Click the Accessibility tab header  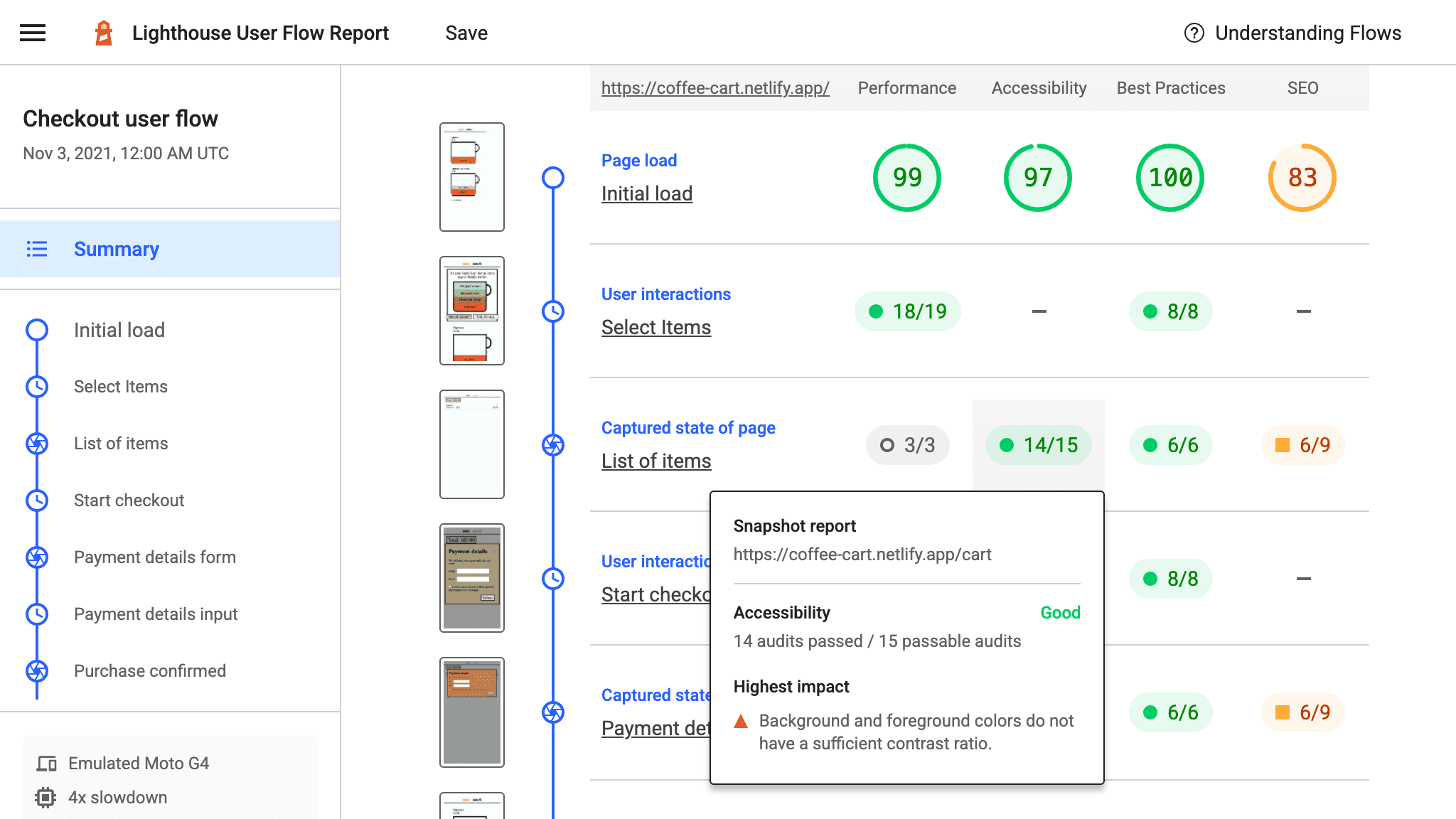pyautogui.click(x=1038, y=87)
